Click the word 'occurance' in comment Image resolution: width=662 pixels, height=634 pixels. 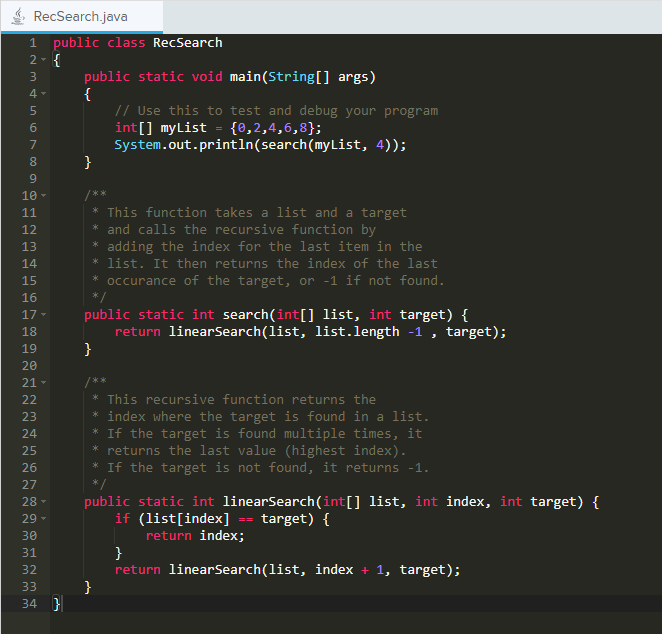(x=141, y=281)
